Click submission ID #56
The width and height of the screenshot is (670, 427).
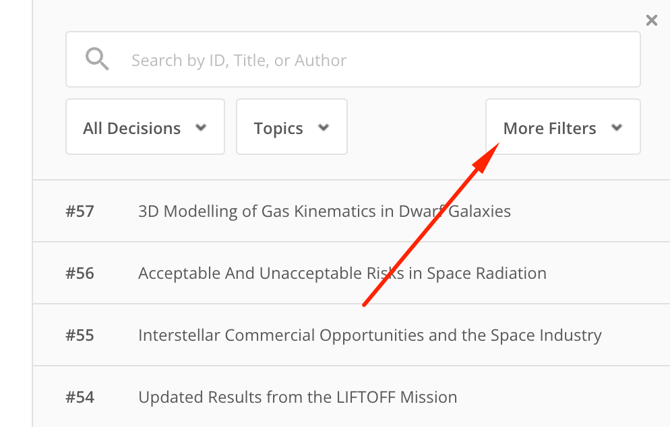pos(80,273)
